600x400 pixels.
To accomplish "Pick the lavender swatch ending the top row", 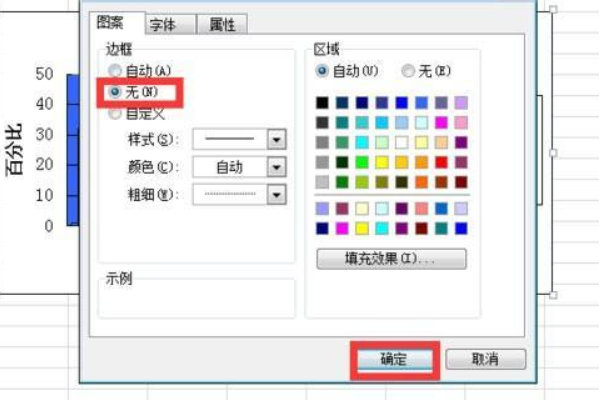I will pos(461,103).
